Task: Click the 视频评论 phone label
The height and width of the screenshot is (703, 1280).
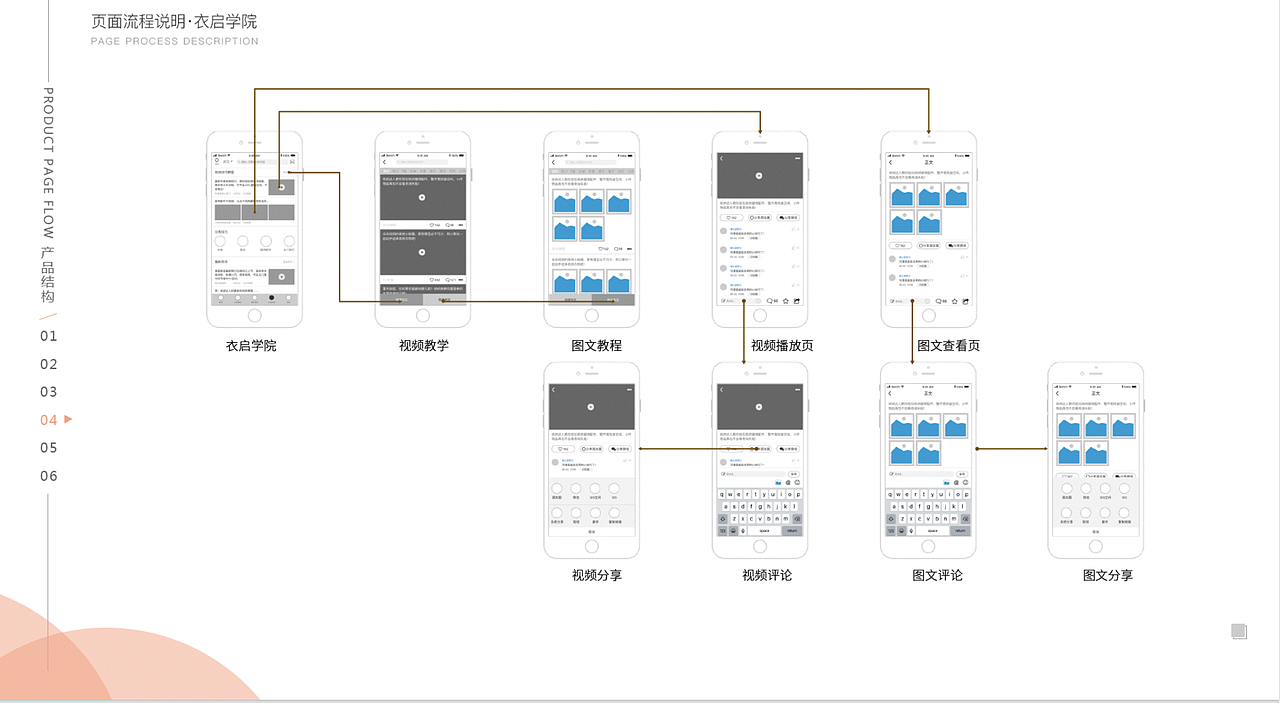Action: [767, 576]
